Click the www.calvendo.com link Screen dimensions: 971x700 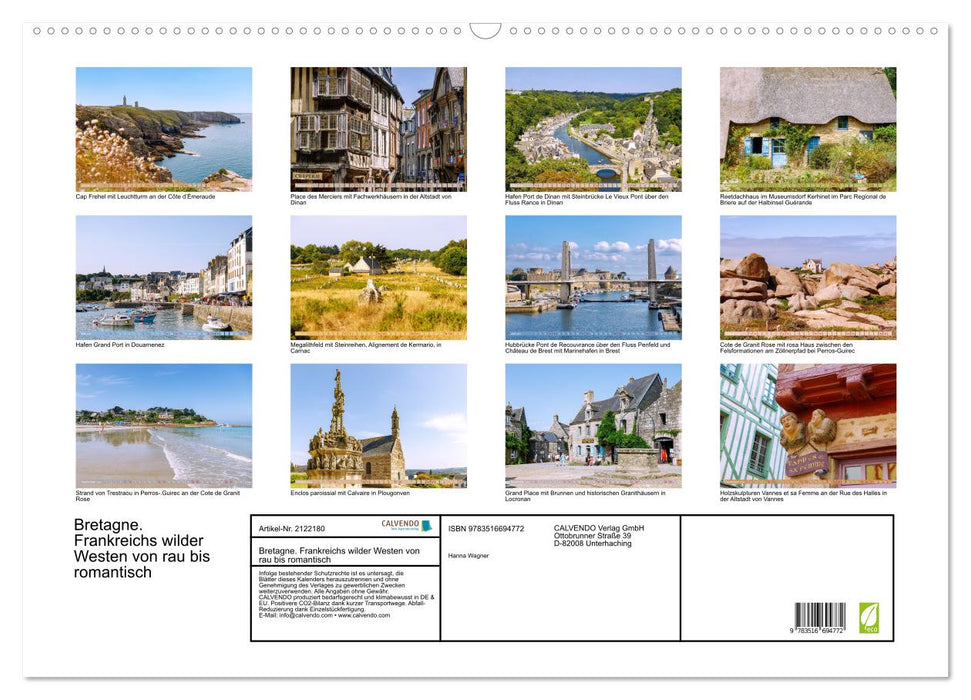pyautogui.click(x=366, y=616)
